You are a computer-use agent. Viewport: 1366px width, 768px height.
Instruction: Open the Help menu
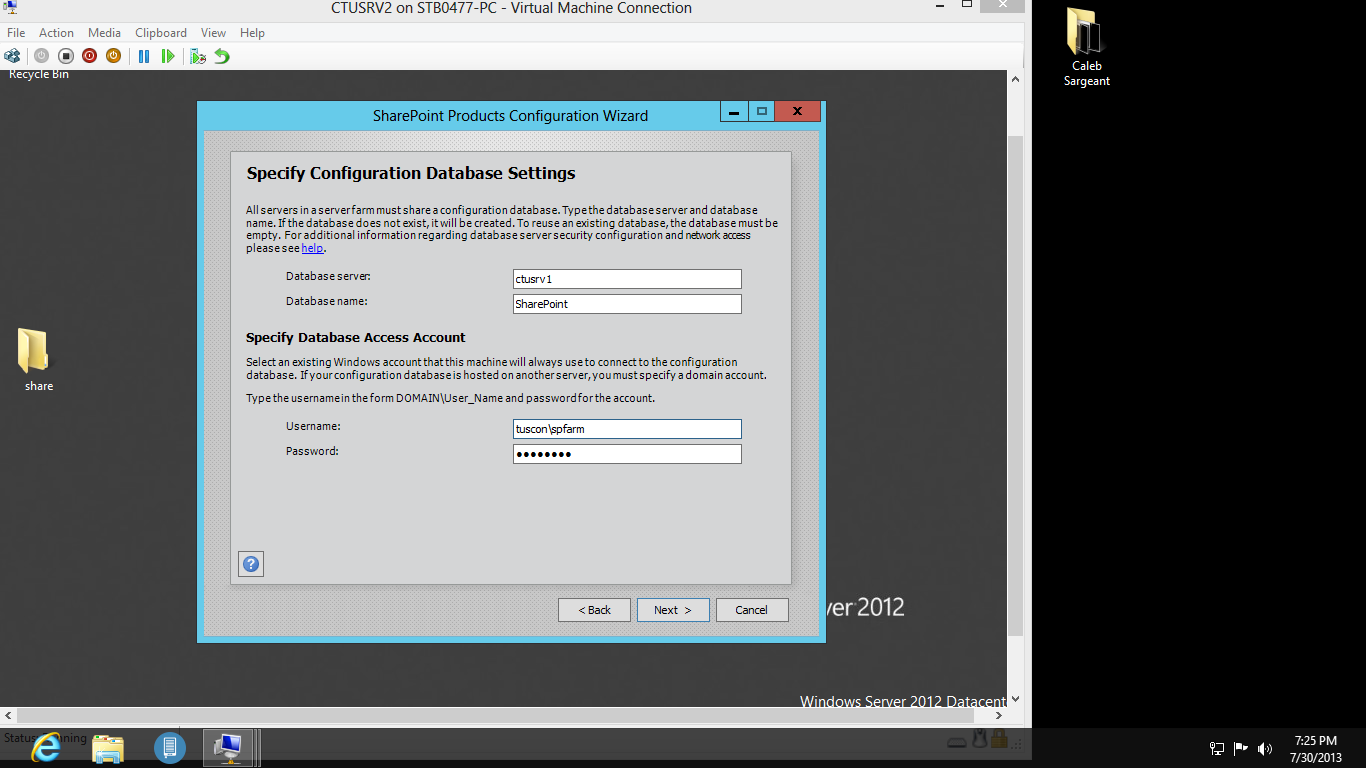tap(252, 33)
